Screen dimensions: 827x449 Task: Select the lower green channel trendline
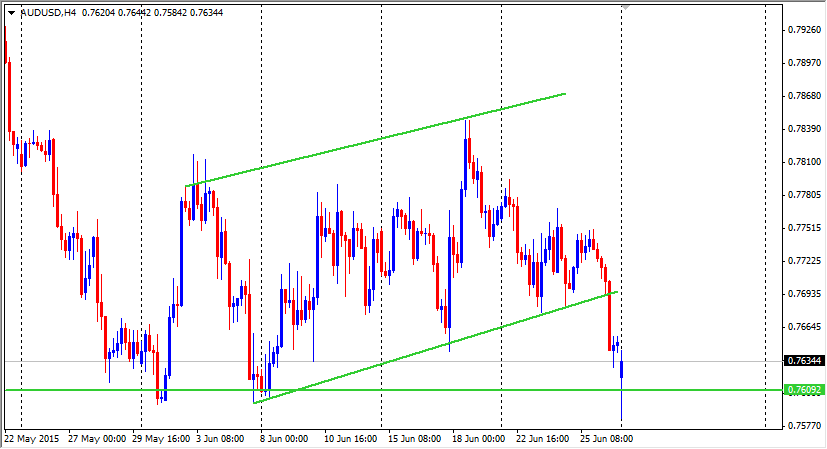click(435, 347)
